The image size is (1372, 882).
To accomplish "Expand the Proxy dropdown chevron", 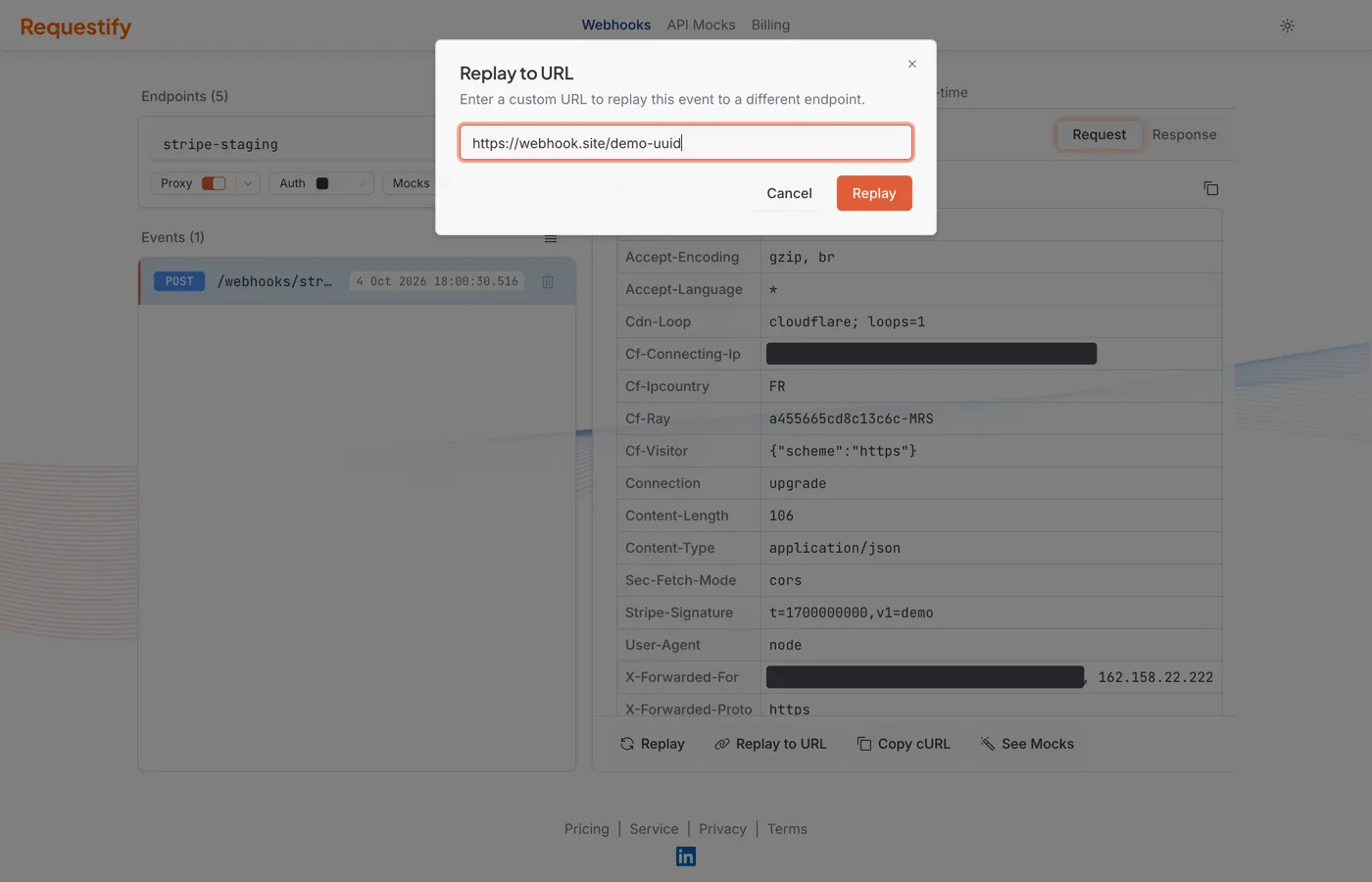I will pyautogui.click(x=248, y=183).
